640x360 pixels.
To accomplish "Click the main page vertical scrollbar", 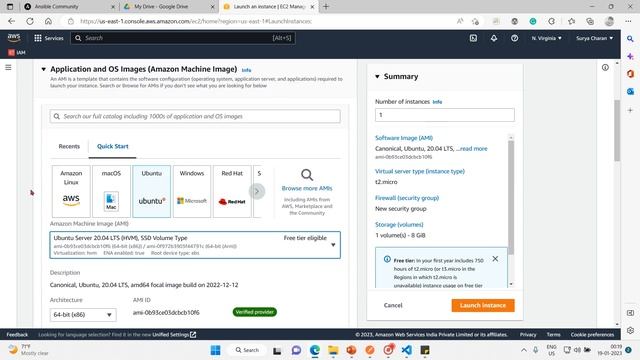I will 617,131.
